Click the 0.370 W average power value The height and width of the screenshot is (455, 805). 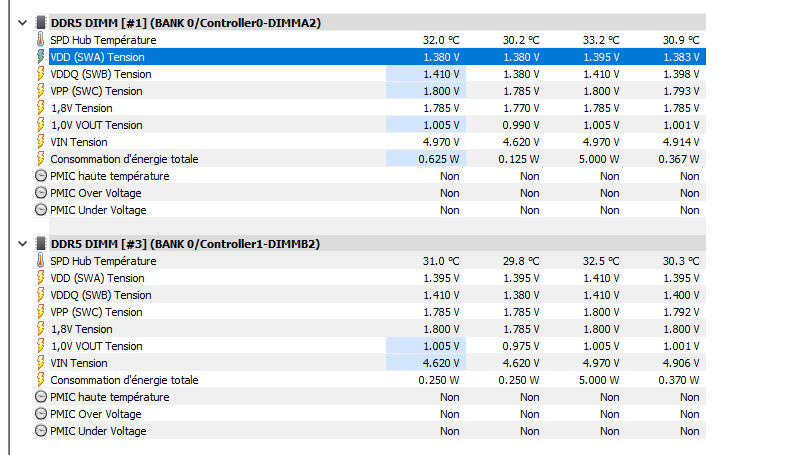coord(679,380)
